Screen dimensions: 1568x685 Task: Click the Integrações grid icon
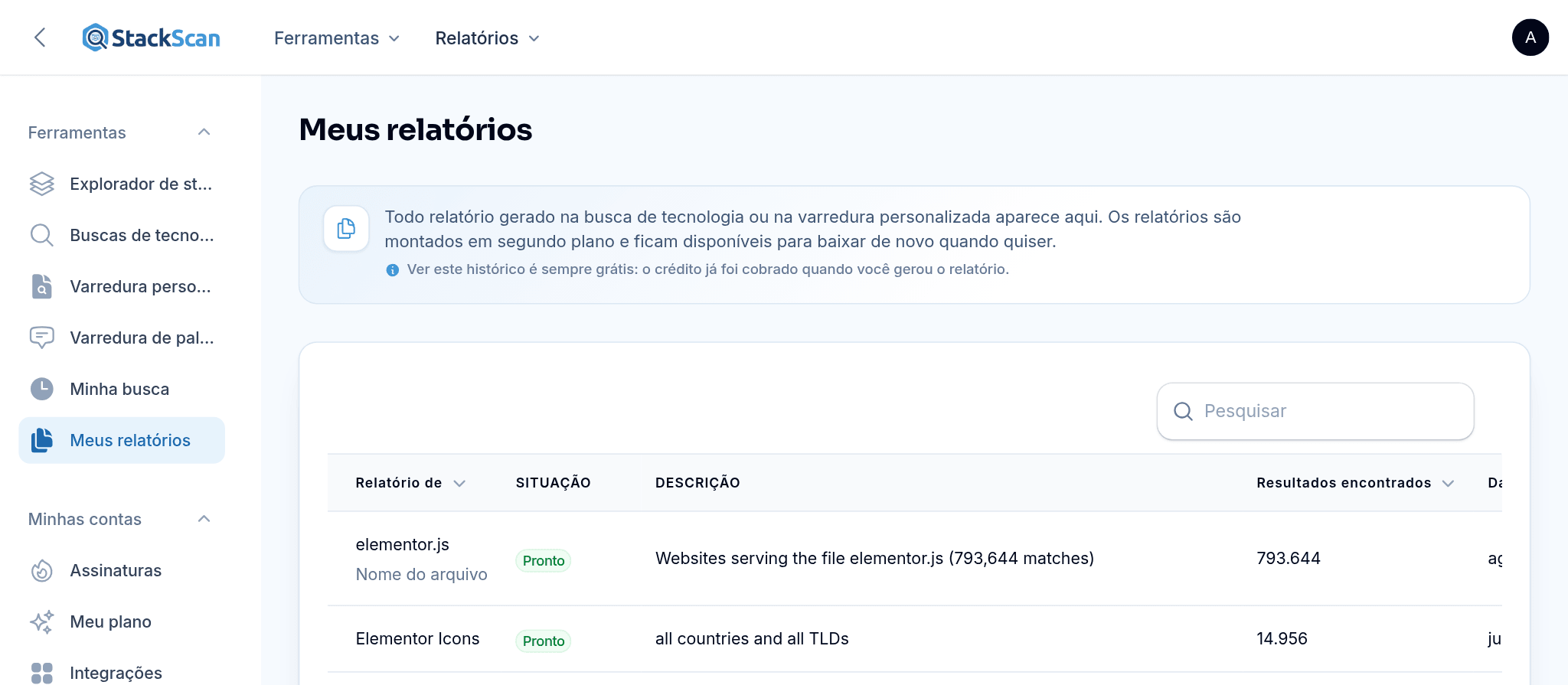click(x=42, y=673)
